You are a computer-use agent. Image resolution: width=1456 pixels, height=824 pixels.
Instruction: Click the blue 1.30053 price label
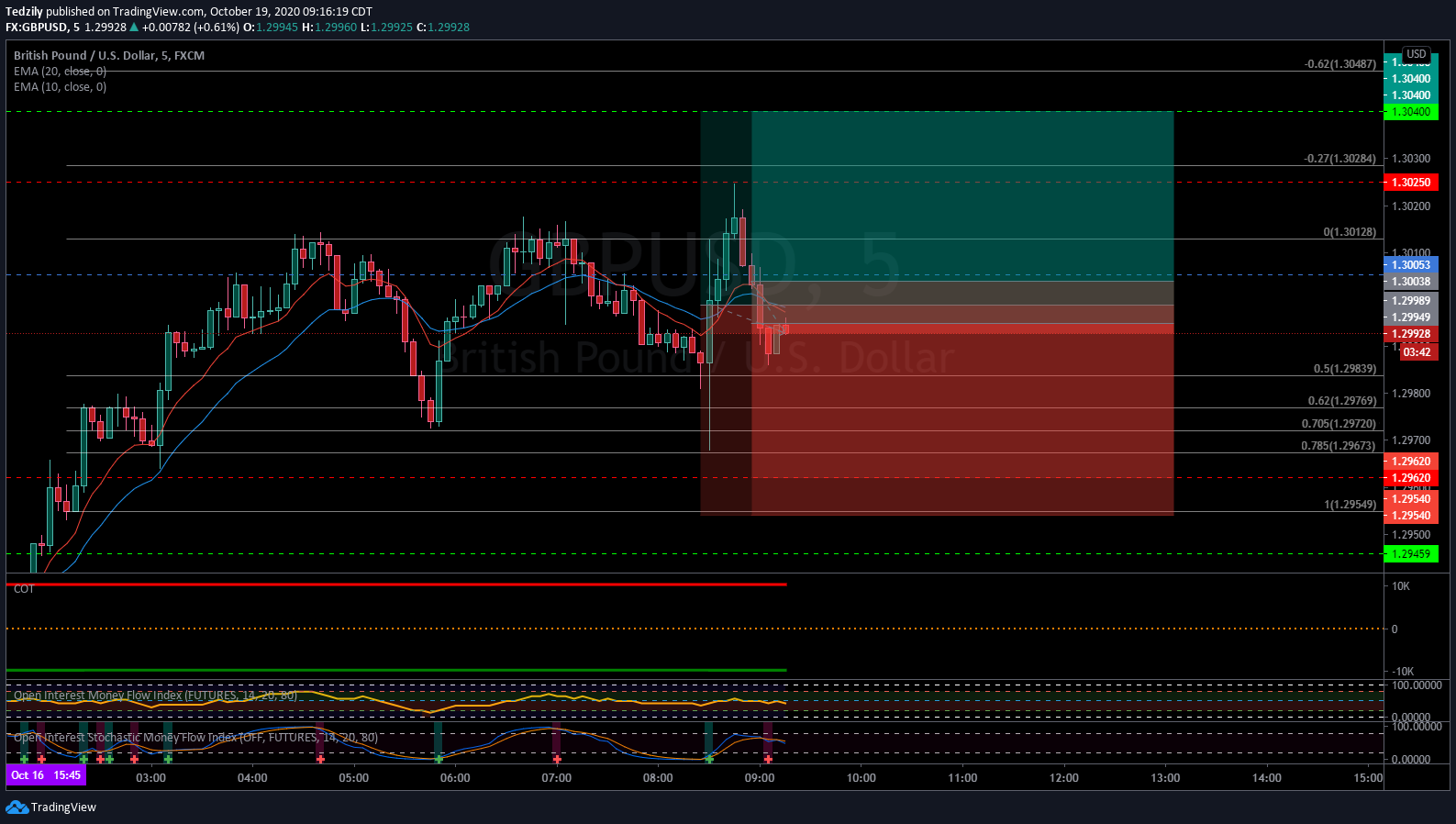pyautogui.click(x=1411, y=265)
